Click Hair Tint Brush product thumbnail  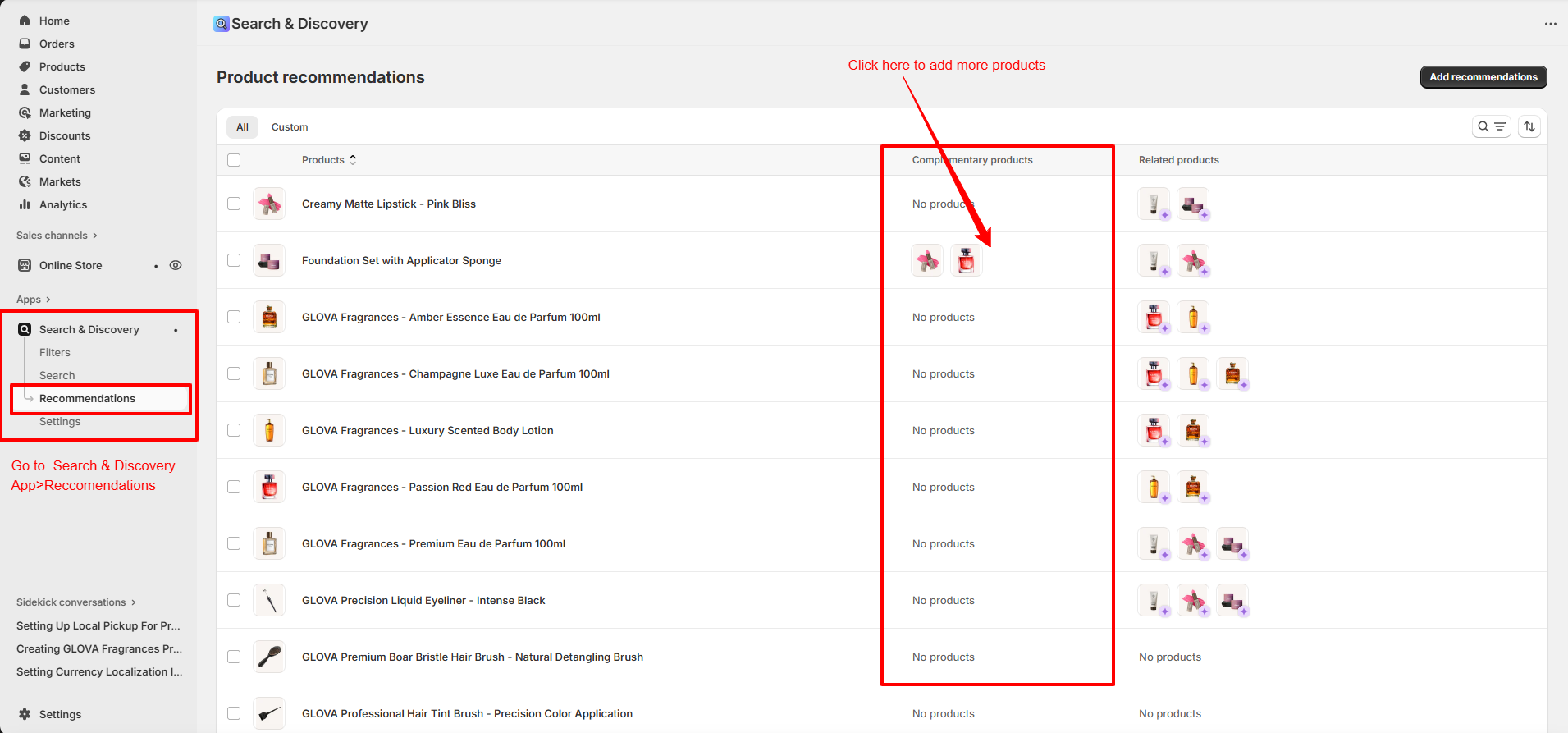[269, 713]
